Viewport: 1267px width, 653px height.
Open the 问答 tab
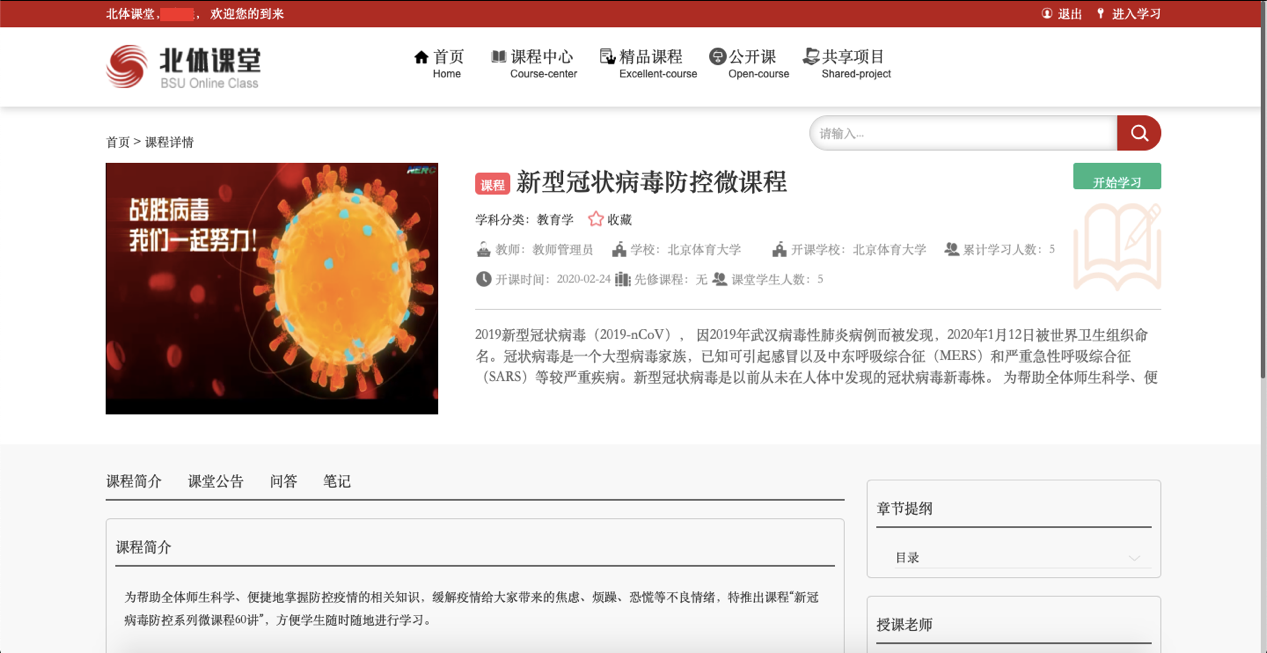pyautogui.click(x=284, y=481)
